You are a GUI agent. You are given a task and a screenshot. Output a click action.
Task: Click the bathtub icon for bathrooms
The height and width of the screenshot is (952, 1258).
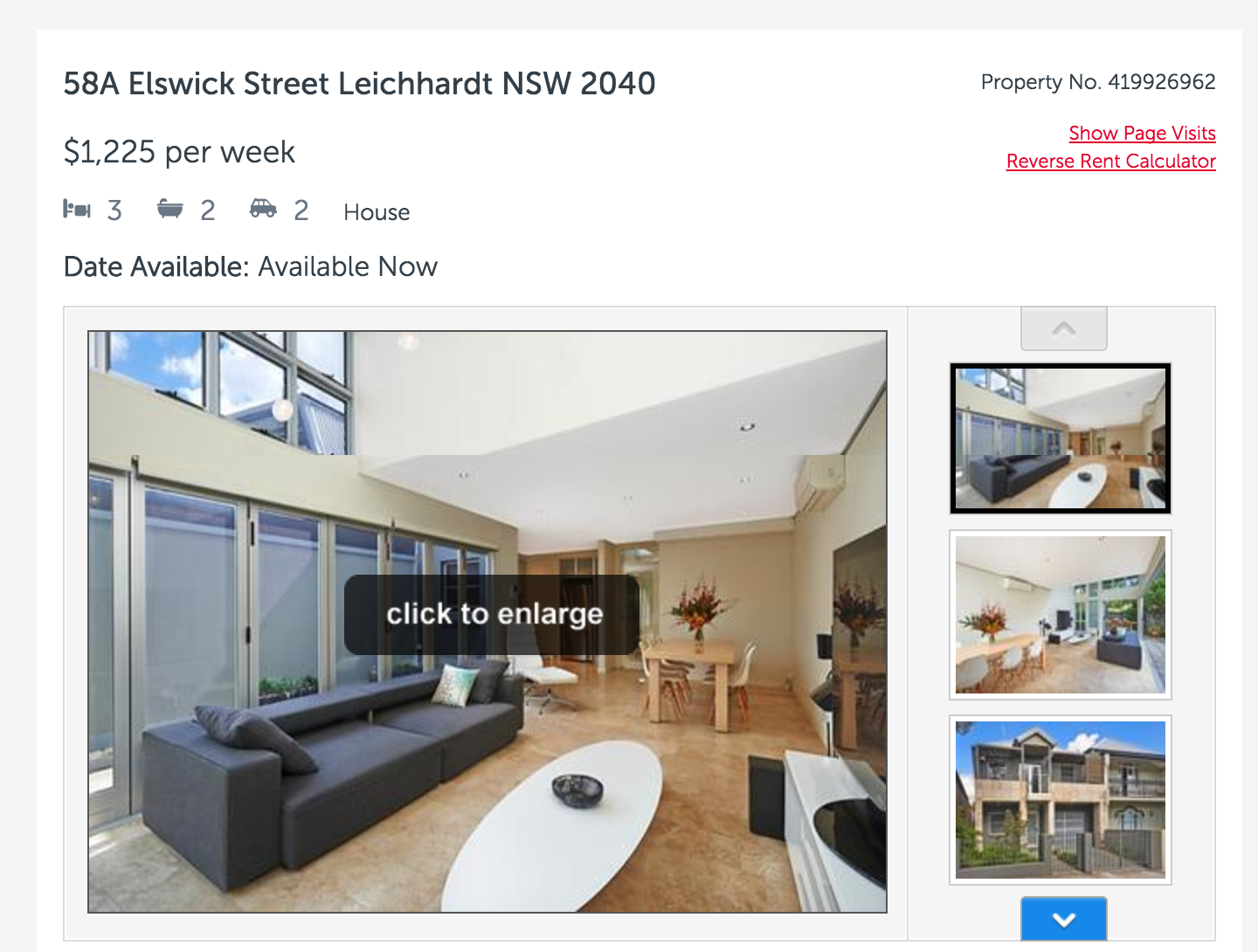pos(170,209)
